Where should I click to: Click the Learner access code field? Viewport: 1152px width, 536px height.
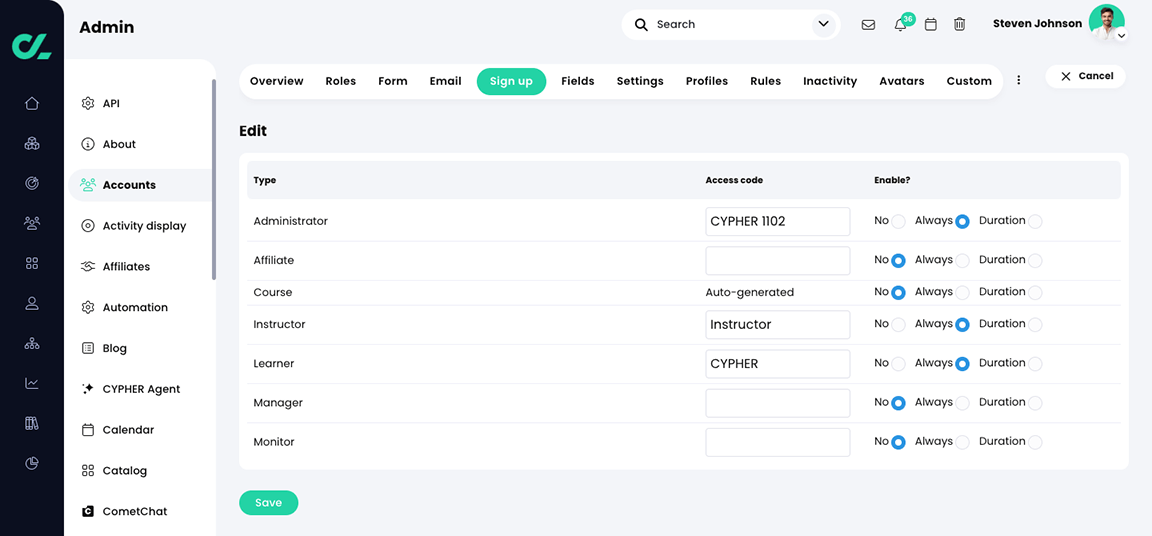pos(777,363)
